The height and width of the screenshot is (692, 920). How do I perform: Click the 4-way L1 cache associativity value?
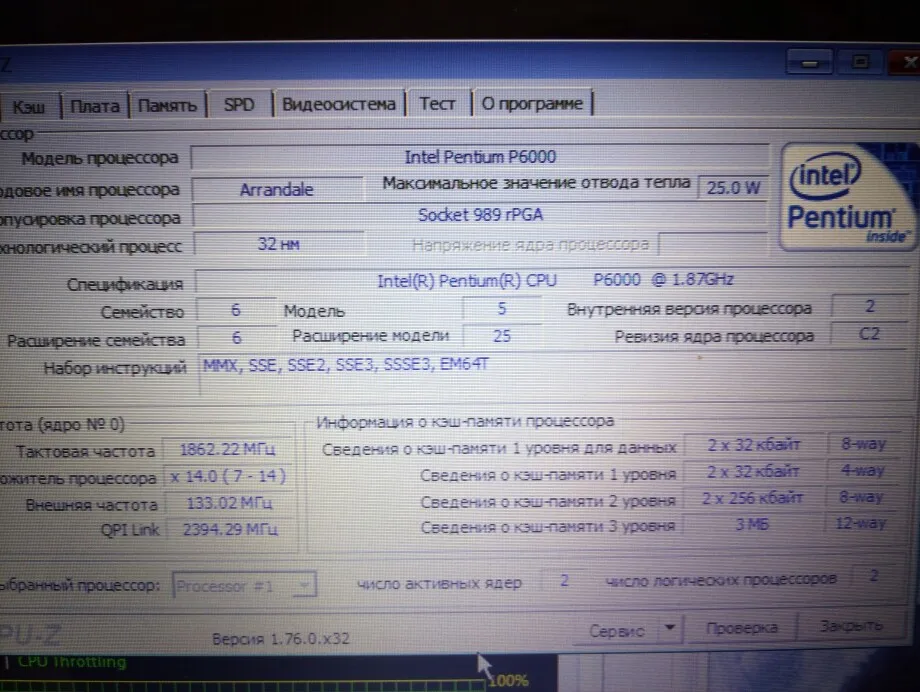[862, 470]
